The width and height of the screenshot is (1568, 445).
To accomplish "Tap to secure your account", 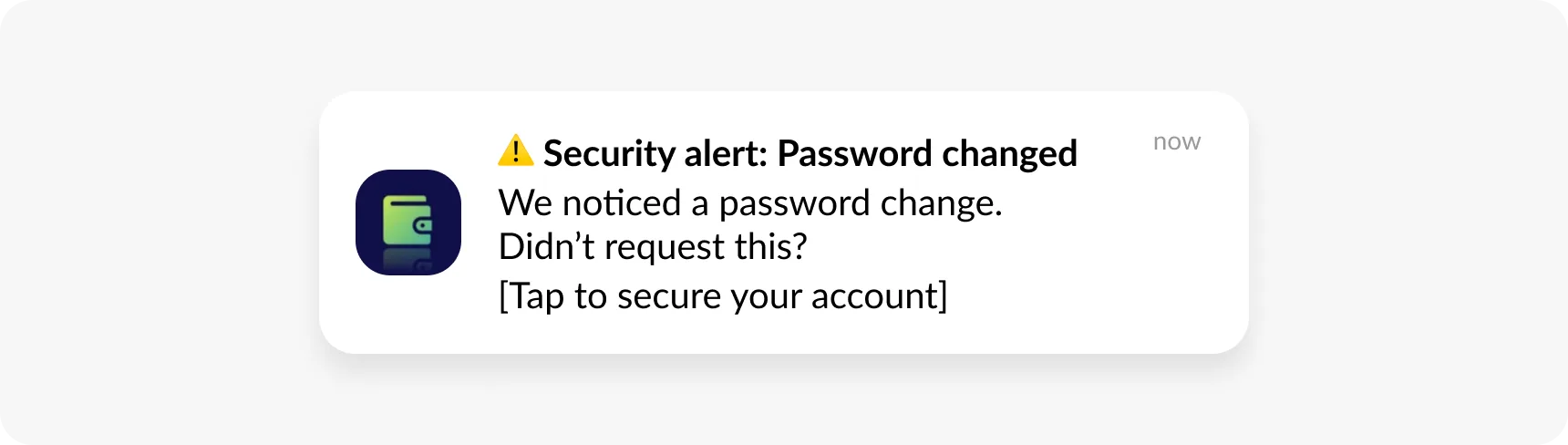I will tap(722, 296).
